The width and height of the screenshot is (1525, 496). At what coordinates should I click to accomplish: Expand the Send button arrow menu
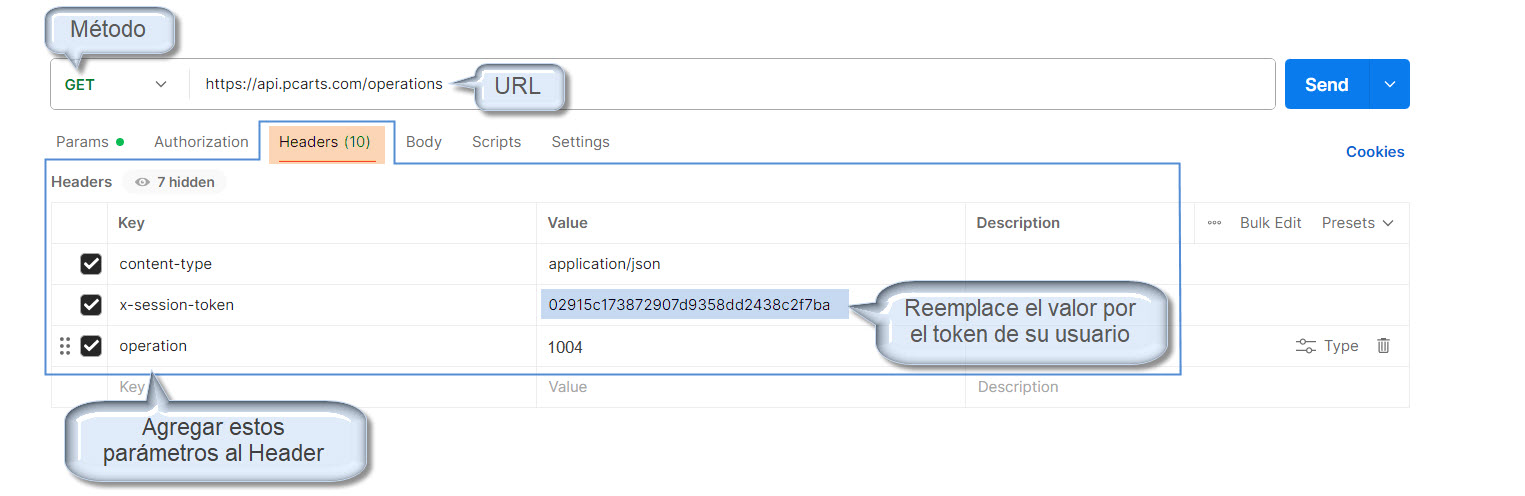[1389, 85]
